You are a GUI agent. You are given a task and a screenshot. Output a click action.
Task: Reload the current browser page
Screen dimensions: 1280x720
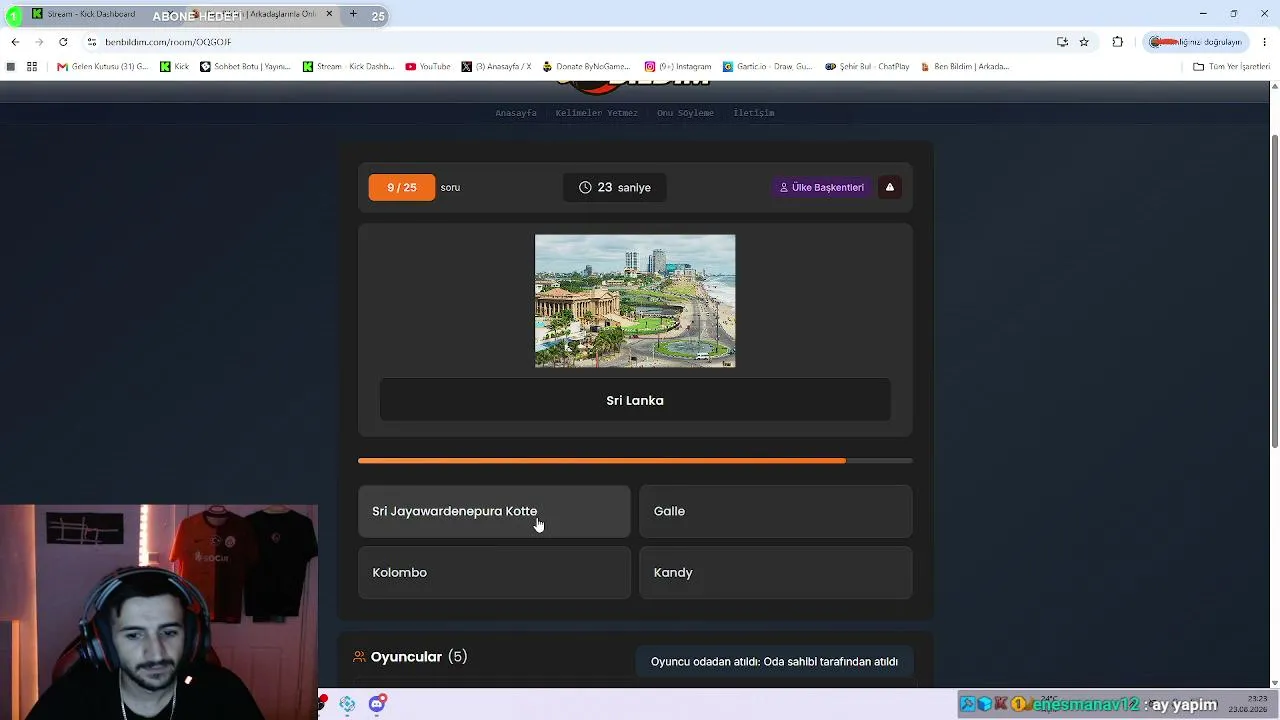63,42
